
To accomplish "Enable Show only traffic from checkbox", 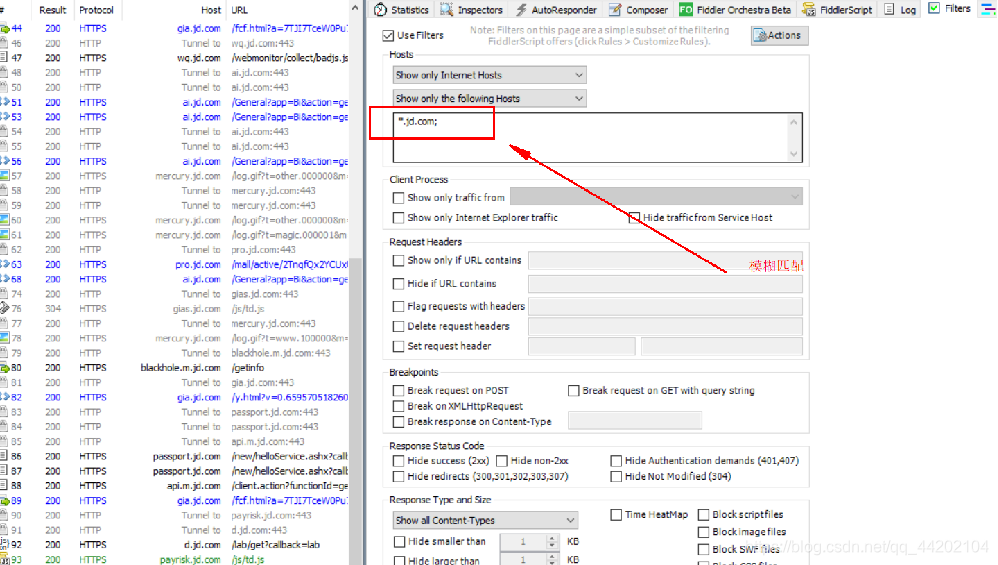I will click(398, 198).
